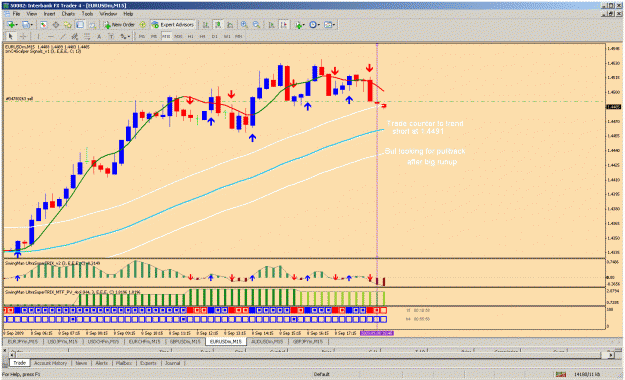Zoom out of the chart

point(256,25)
